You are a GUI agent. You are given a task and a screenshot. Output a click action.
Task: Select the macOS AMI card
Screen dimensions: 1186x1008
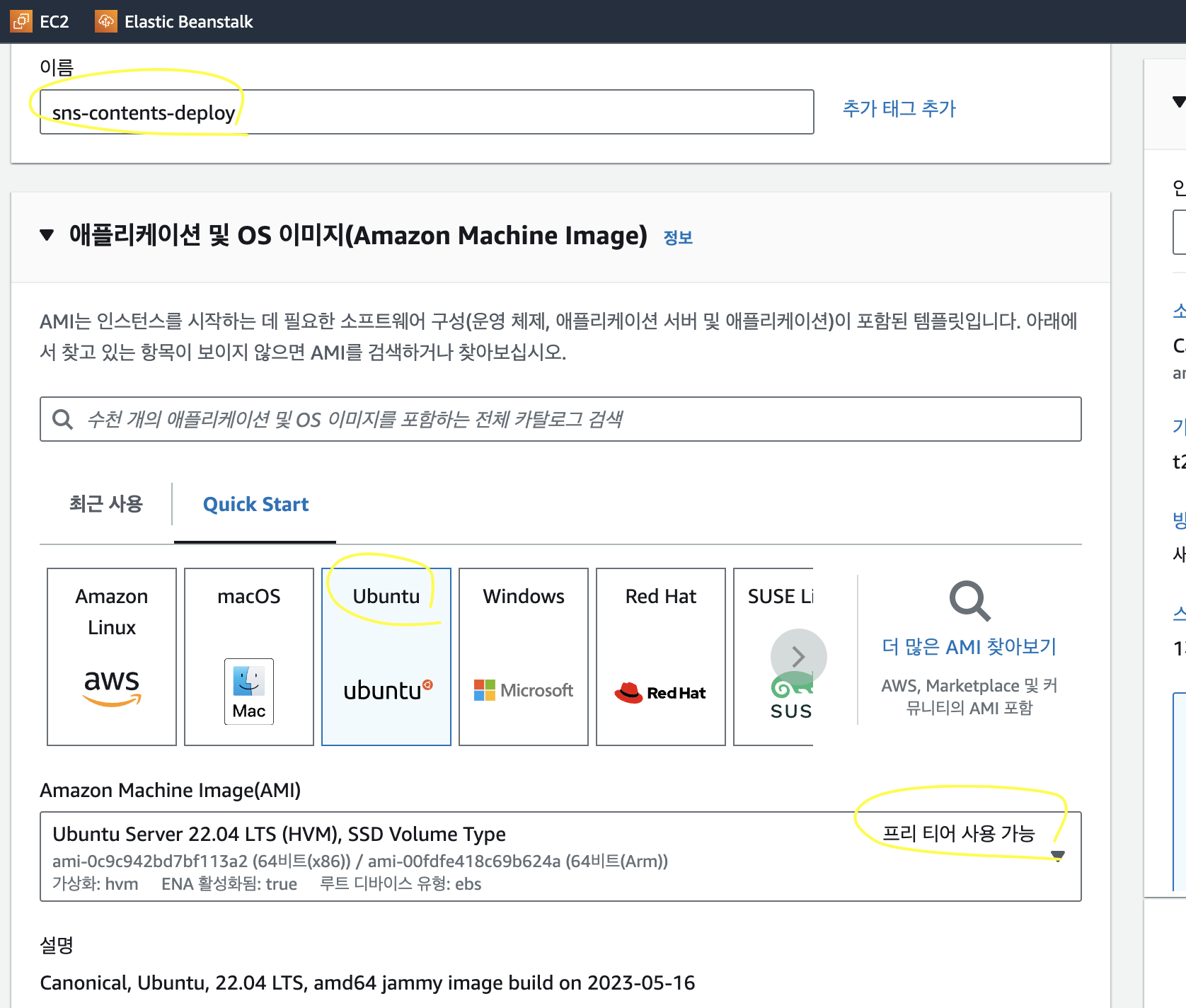249,657
